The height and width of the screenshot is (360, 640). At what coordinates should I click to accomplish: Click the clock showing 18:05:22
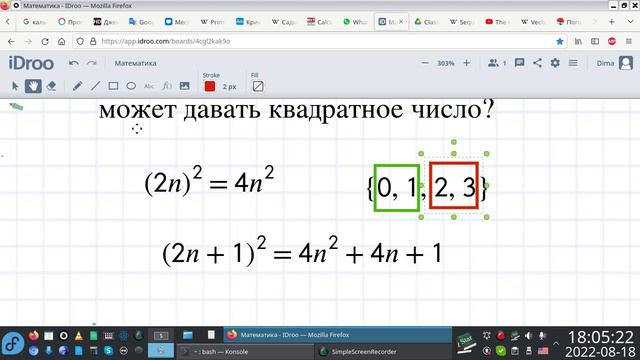(x=600, y=337)
